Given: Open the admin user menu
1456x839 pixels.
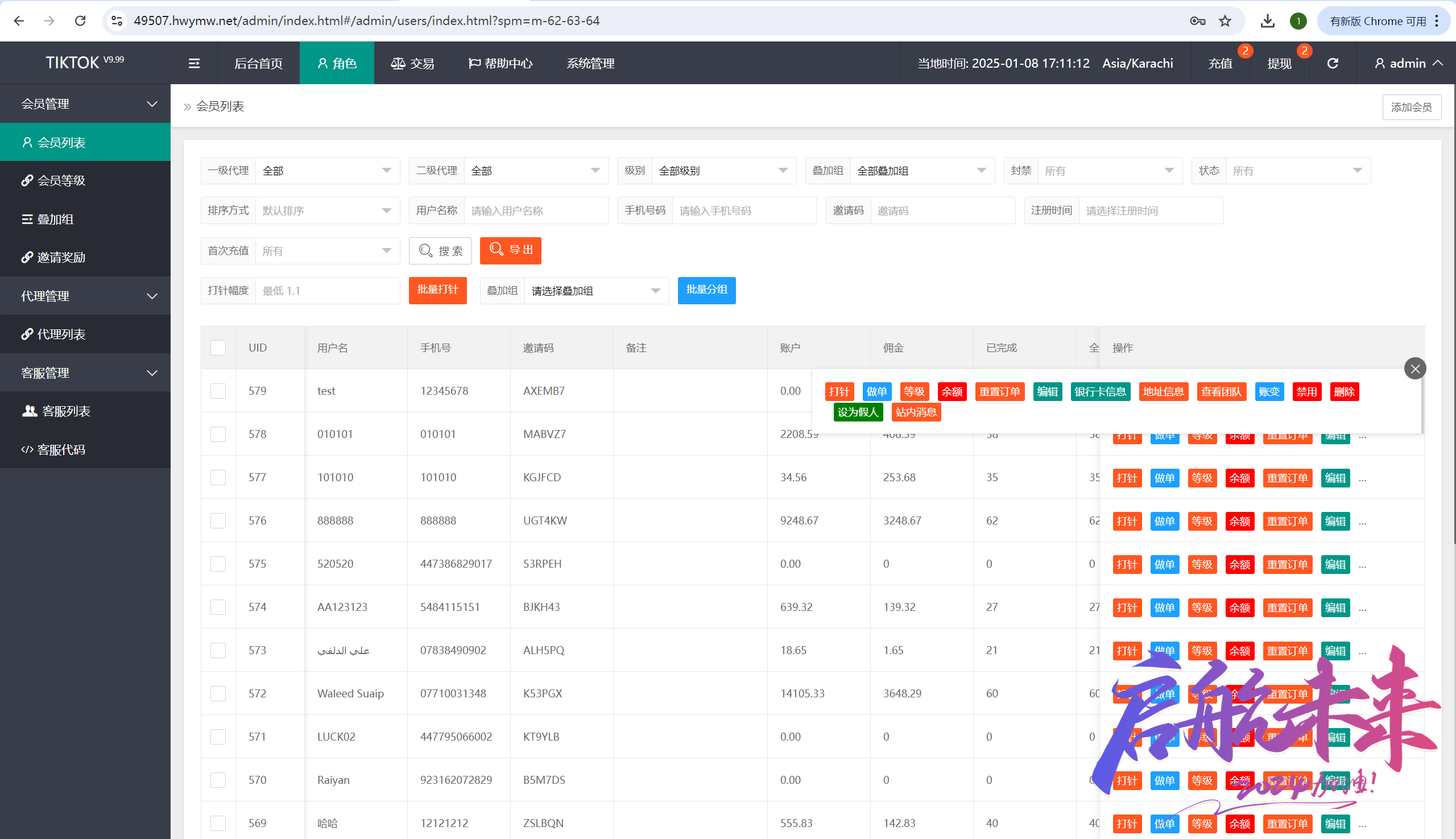Looking at the screenshot, I should [x=1408, y=63].
